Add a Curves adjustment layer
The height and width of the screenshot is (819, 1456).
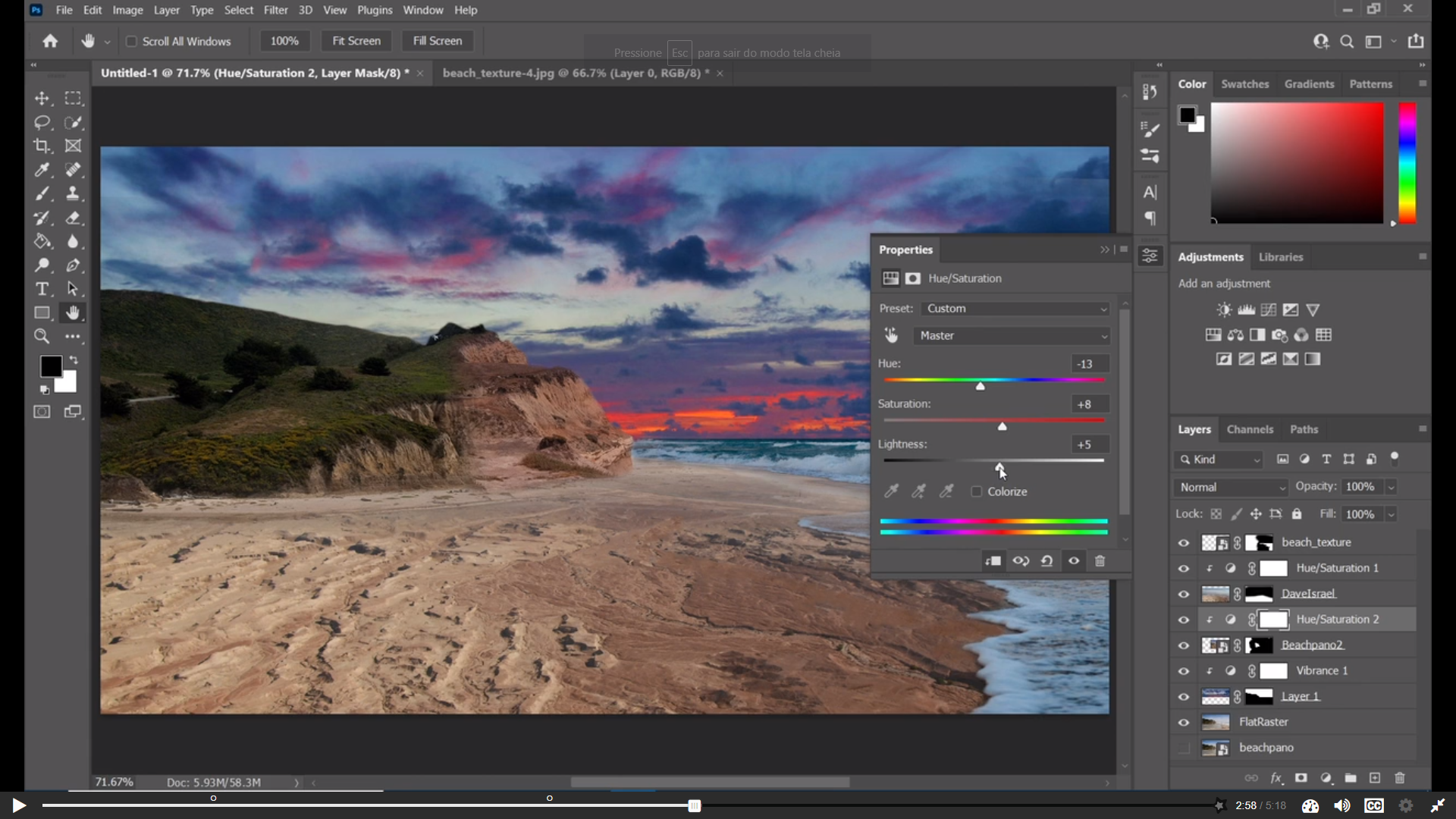[1268, 310]
